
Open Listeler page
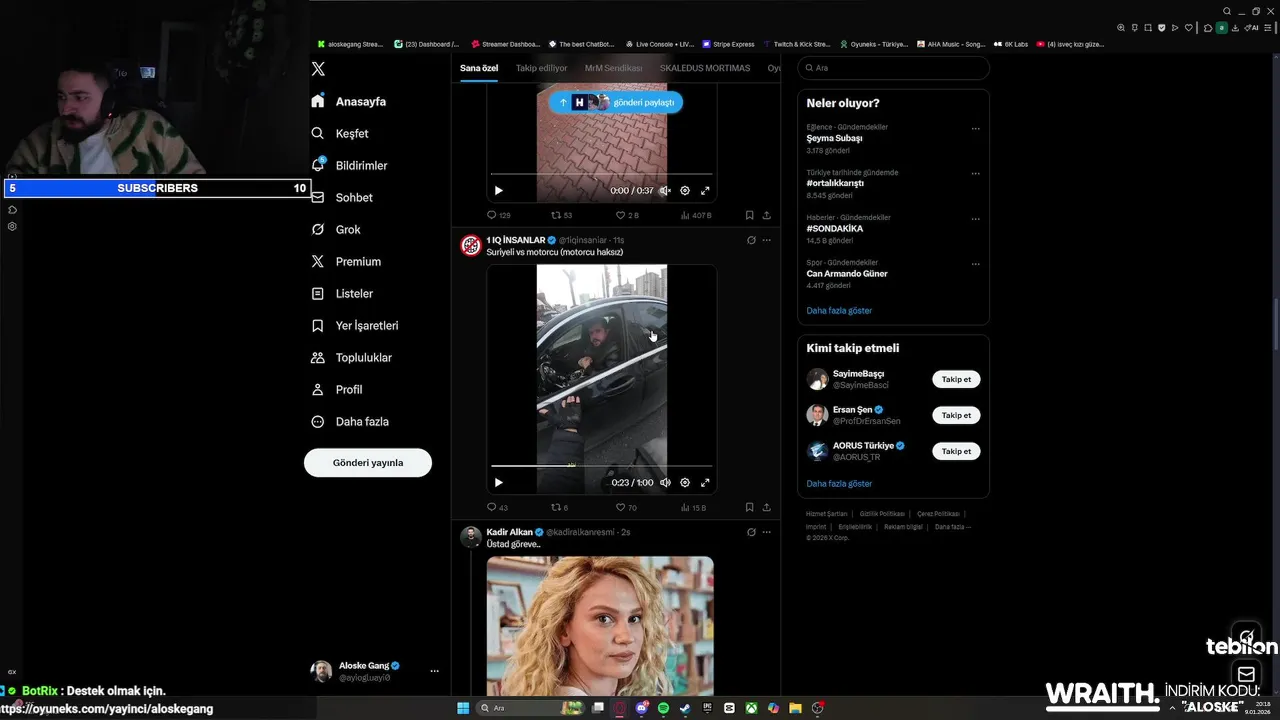click(342, 293)
